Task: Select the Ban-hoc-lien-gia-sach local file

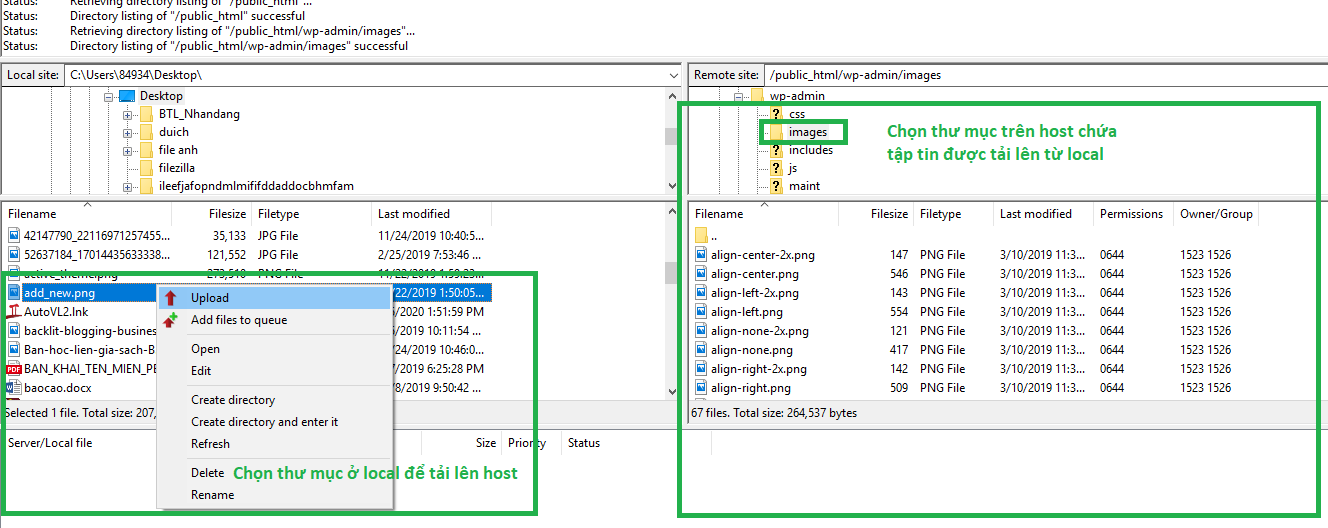Action: point(91,350)
